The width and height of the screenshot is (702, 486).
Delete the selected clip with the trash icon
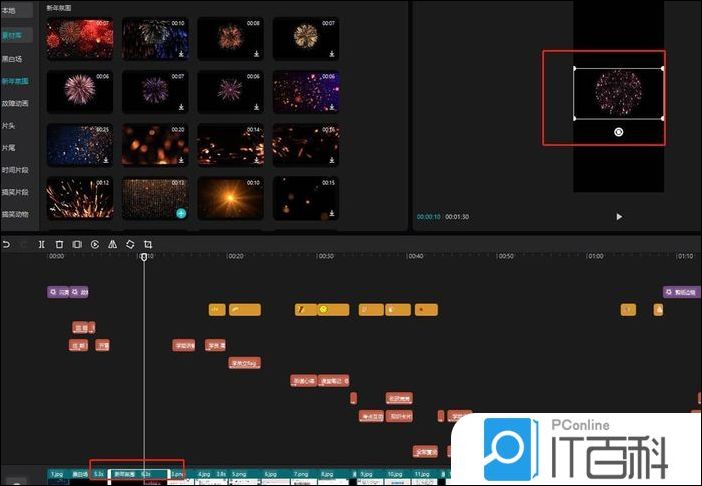pos(59,244)
